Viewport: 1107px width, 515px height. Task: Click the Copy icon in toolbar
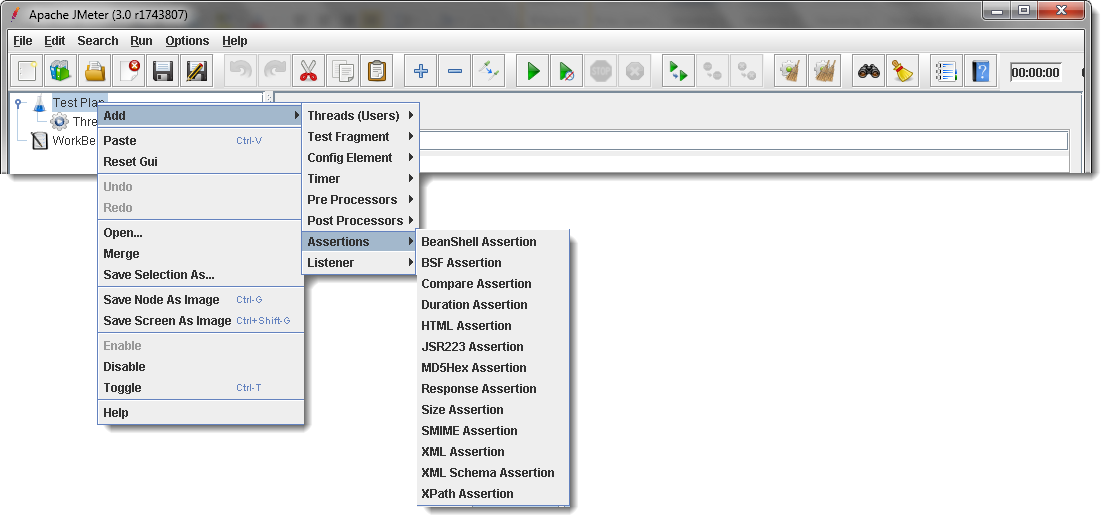[x=342, y=71]
